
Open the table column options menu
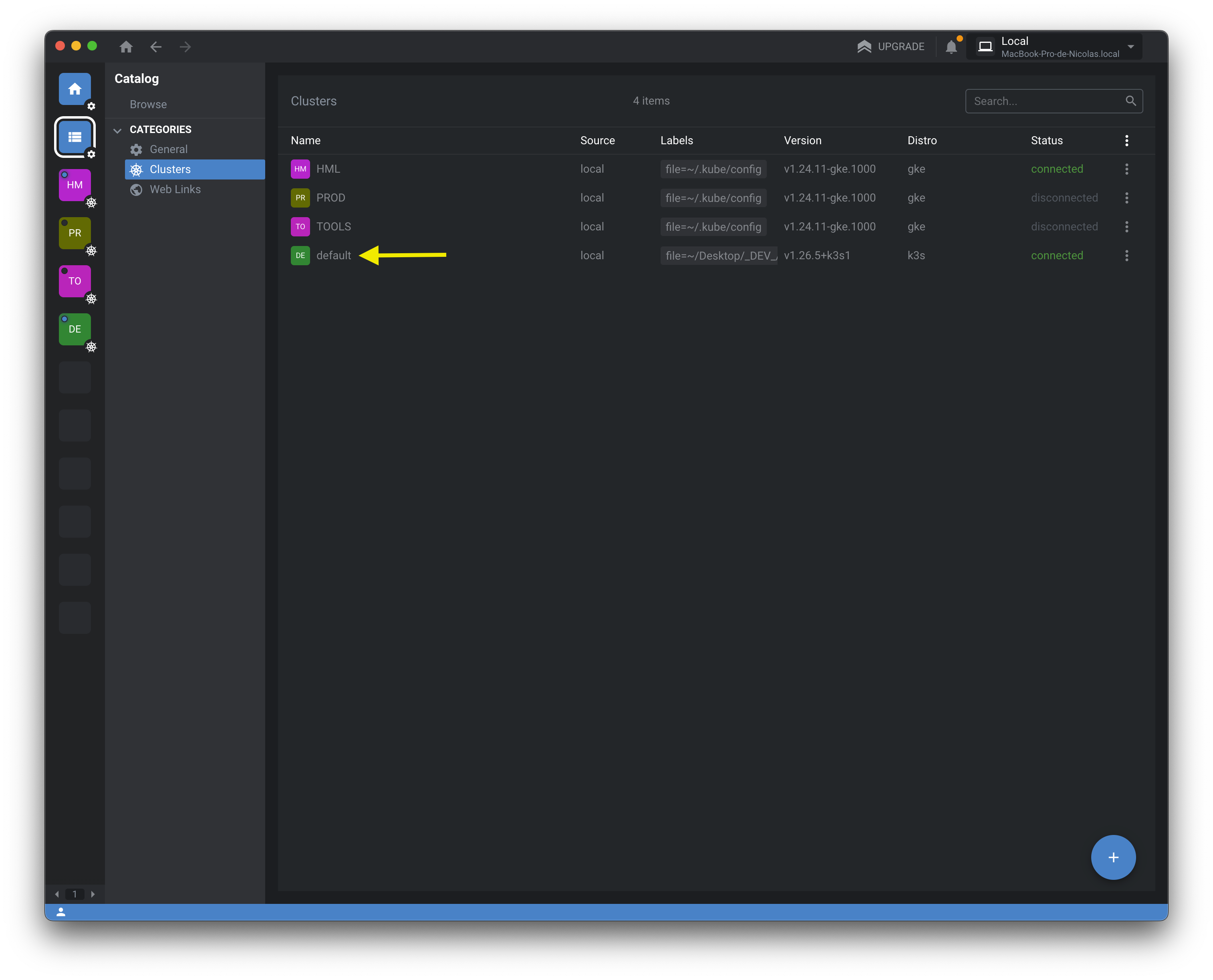click(1126, 141)
